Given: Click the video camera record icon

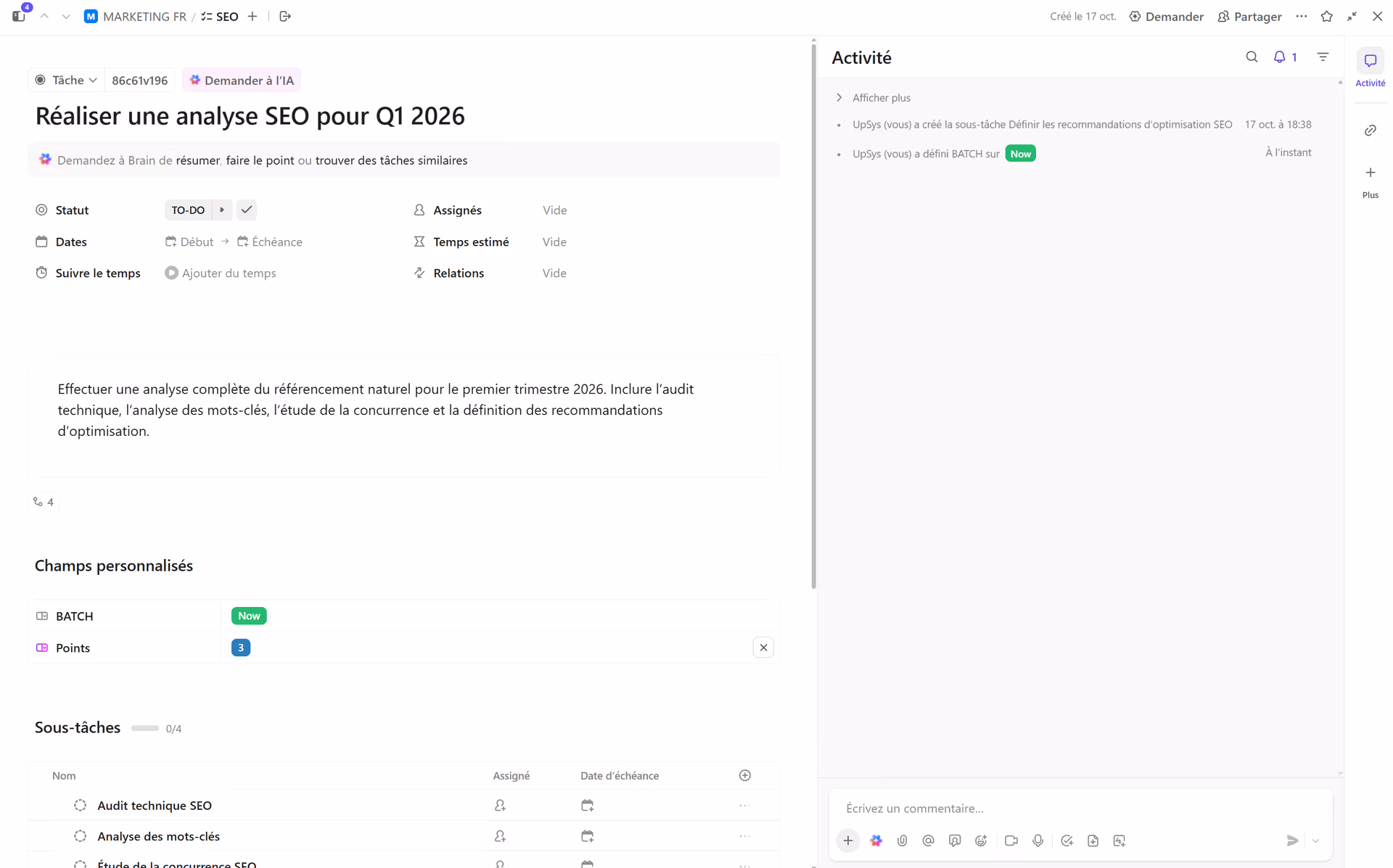Looking at the screenshot, I should [1011, 840].
